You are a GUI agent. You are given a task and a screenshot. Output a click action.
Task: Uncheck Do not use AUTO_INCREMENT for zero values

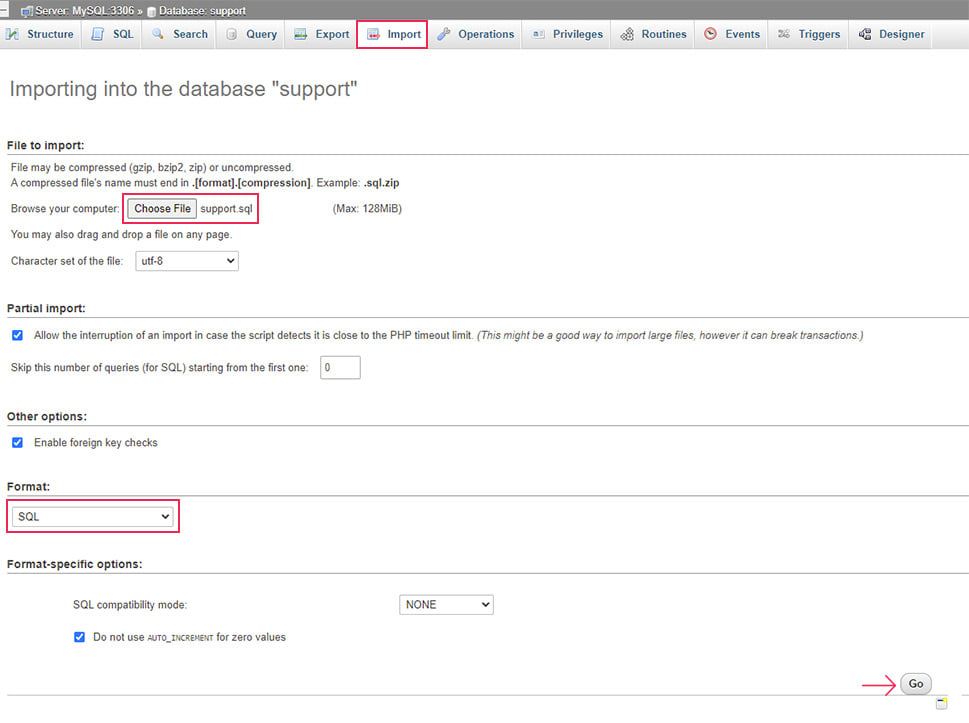tap(79, 637)
